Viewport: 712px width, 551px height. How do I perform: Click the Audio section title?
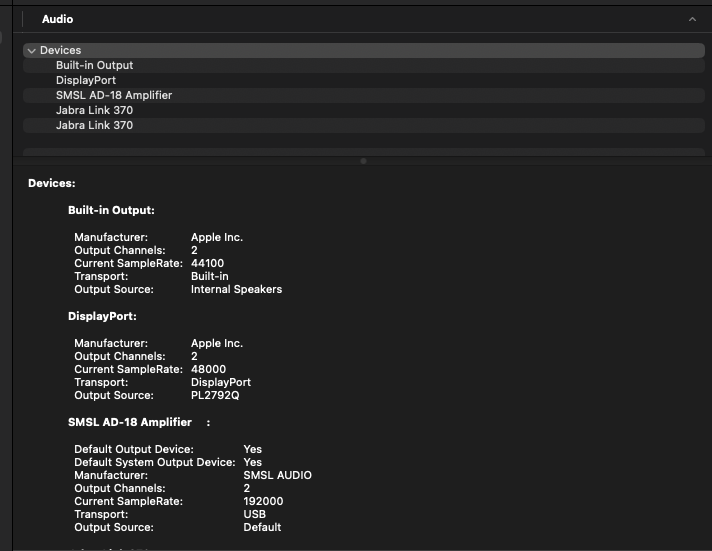pyautogui.click(x=57, y=19)
